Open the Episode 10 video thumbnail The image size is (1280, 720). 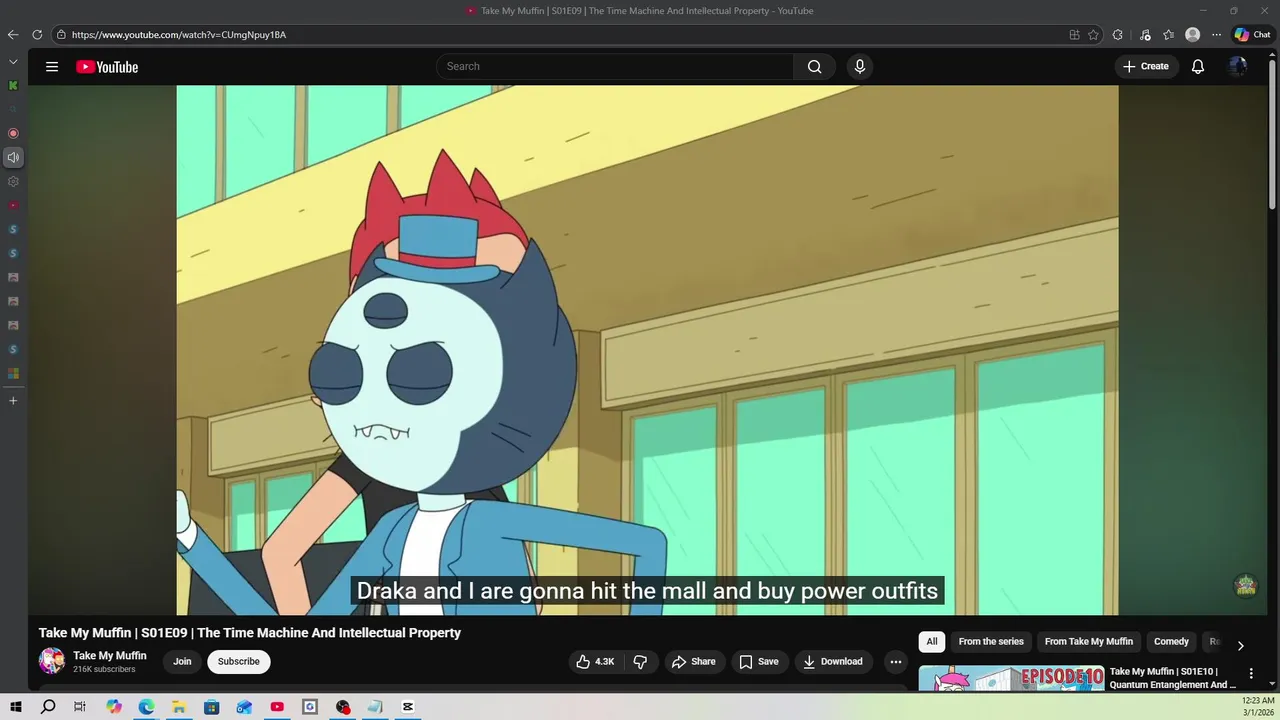tap(1011, 679)
